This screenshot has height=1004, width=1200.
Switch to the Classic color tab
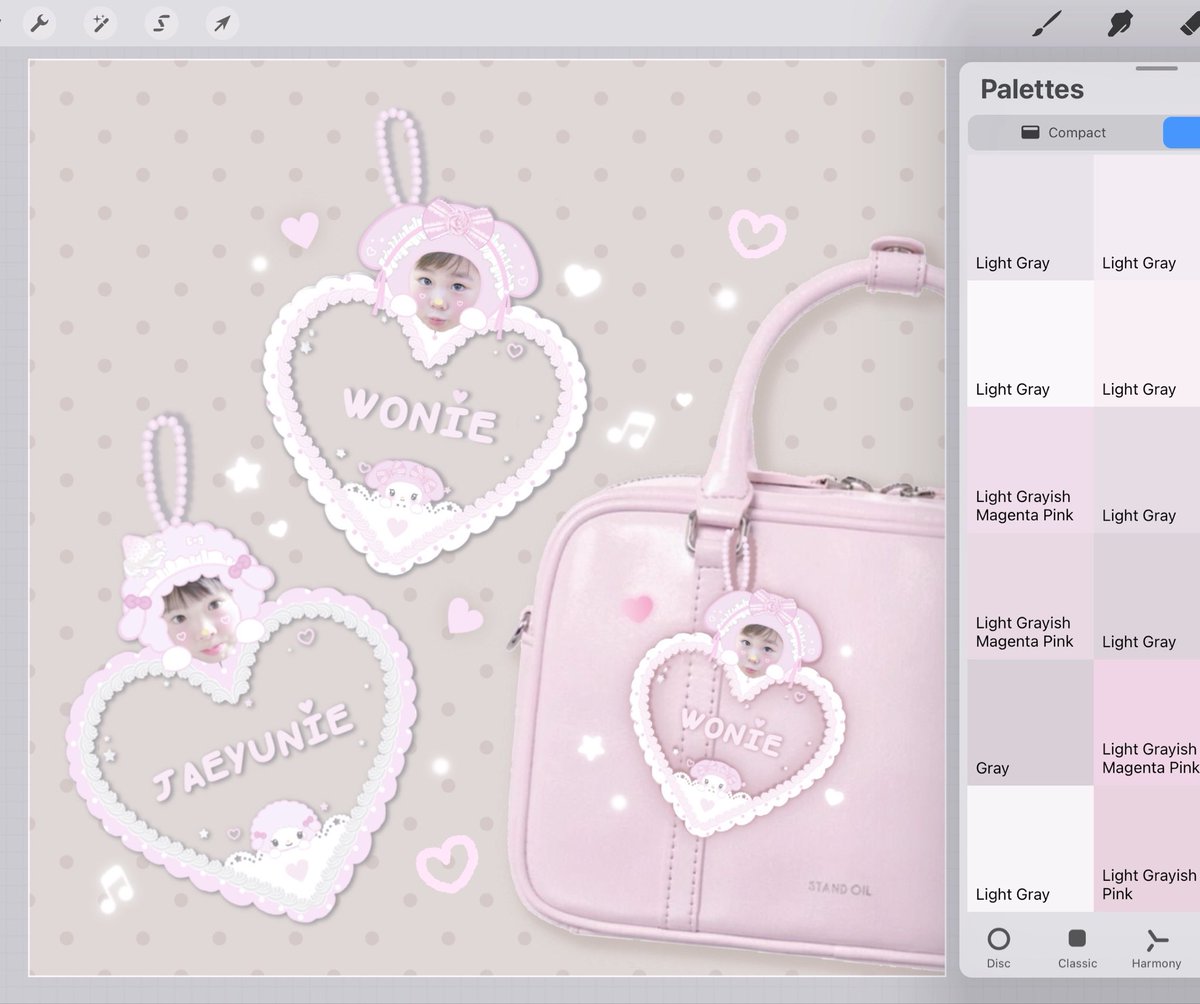pos(1077,948)
